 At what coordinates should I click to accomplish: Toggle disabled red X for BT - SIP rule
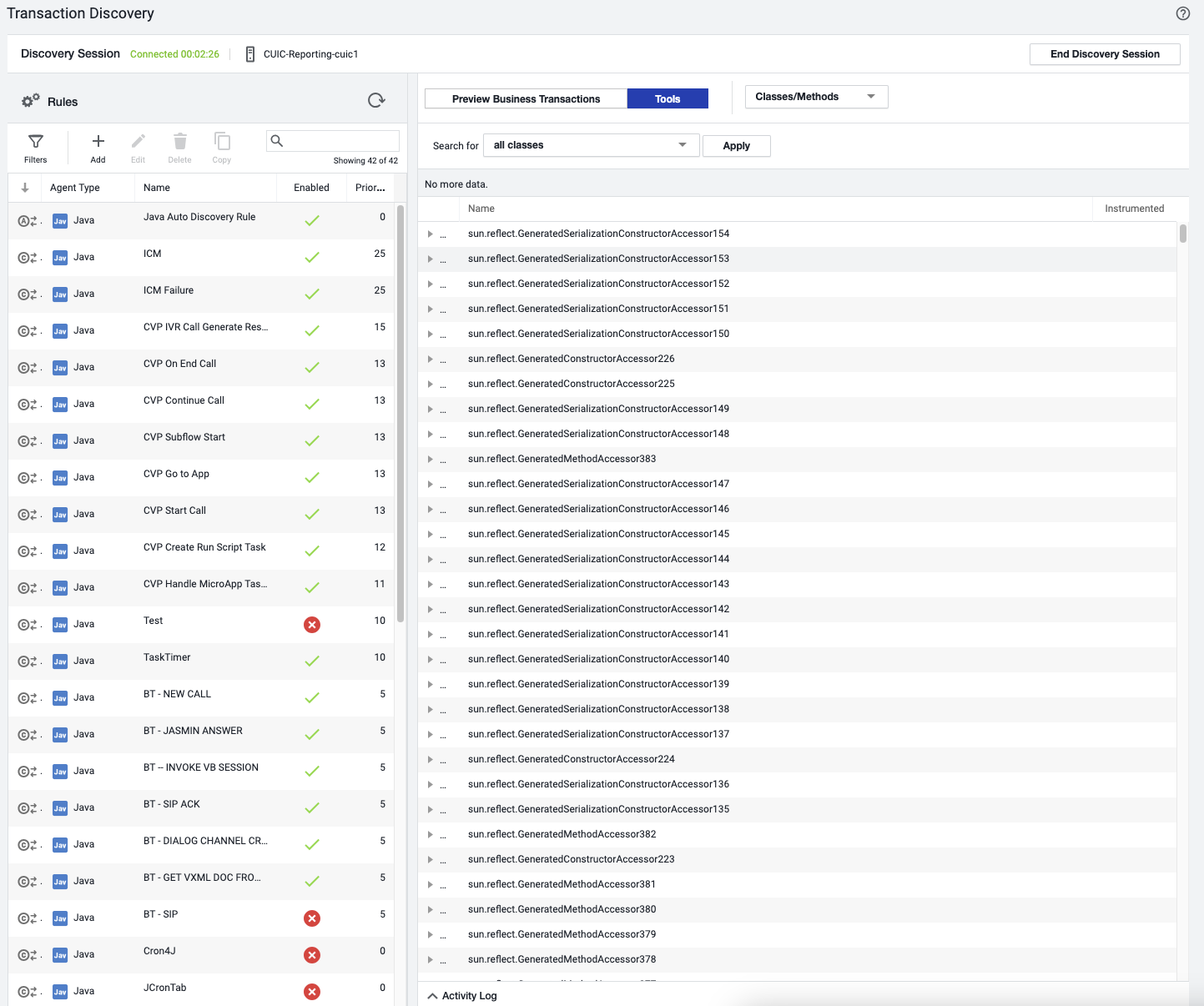point(312,918)
